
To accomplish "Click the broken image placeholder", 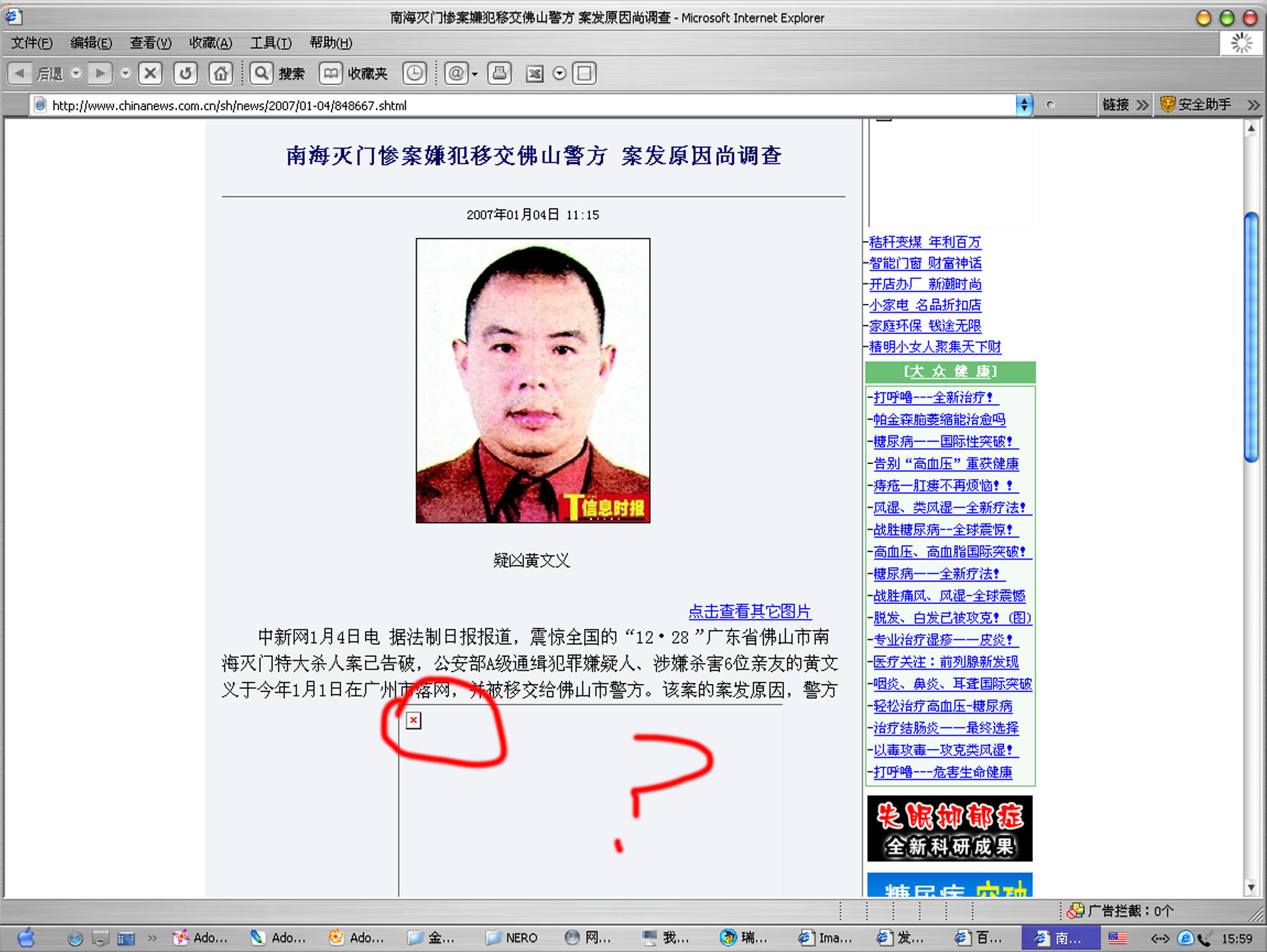I will click(413, 720).
